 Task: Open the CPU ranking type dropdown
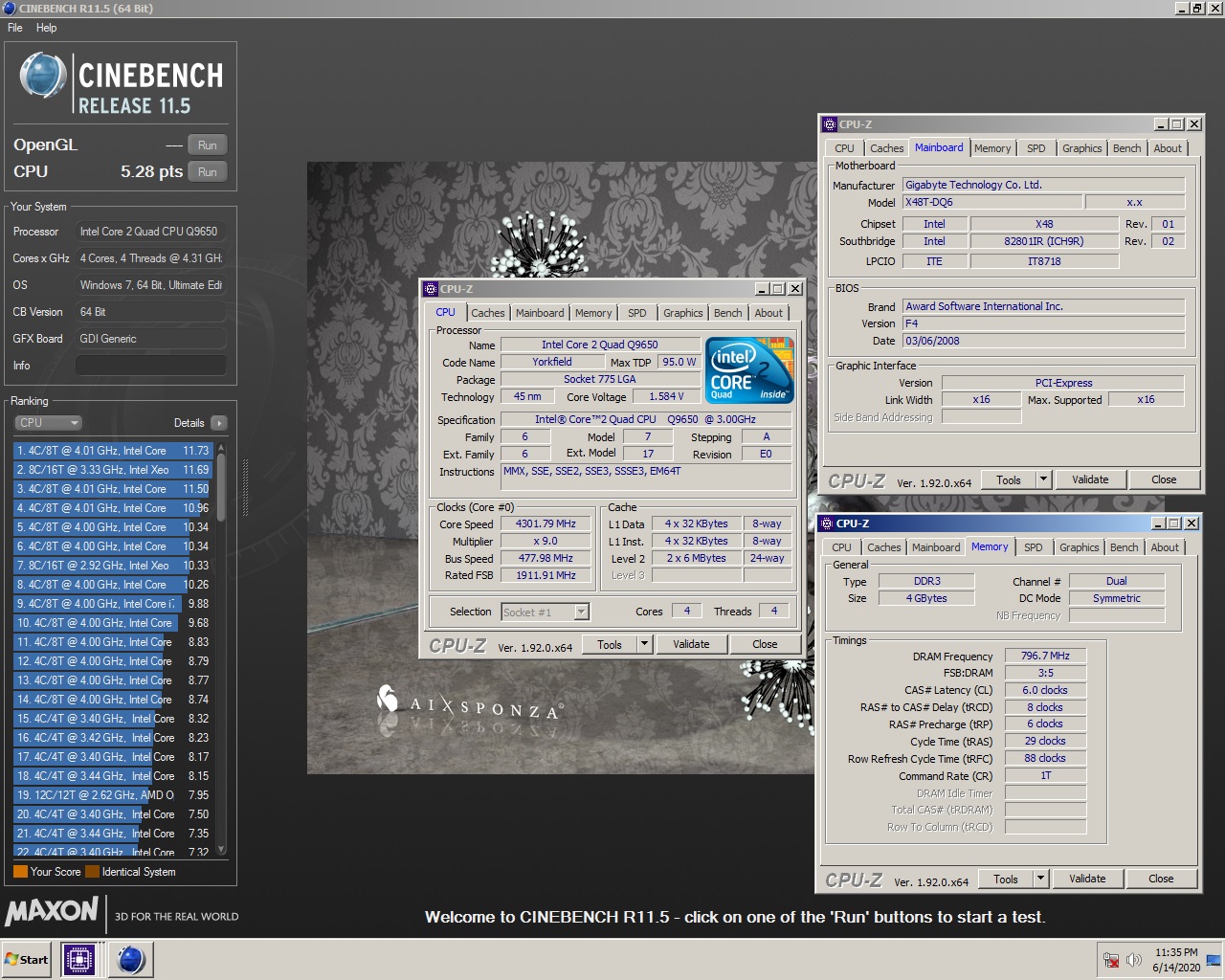48,423
